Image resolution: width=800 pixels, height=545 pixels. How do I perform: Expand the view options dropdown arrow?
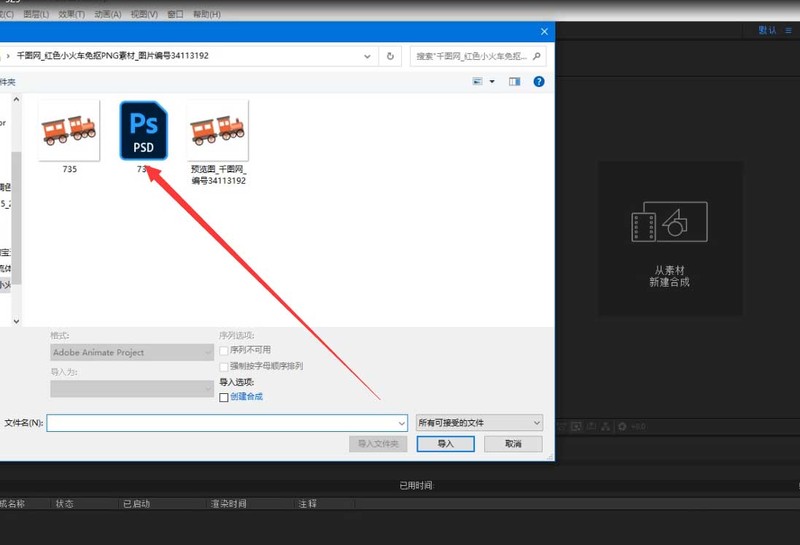(492, 82)
